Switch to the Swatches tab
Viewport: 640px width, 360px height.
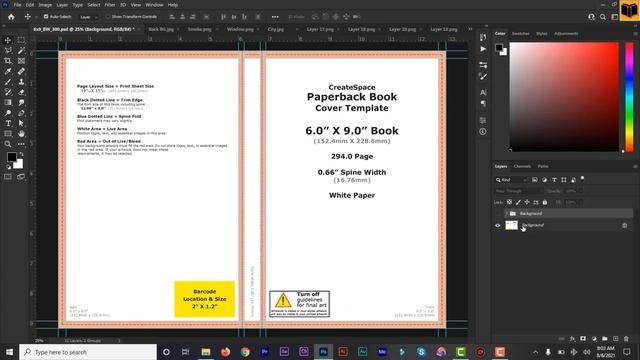coord(520,33)
